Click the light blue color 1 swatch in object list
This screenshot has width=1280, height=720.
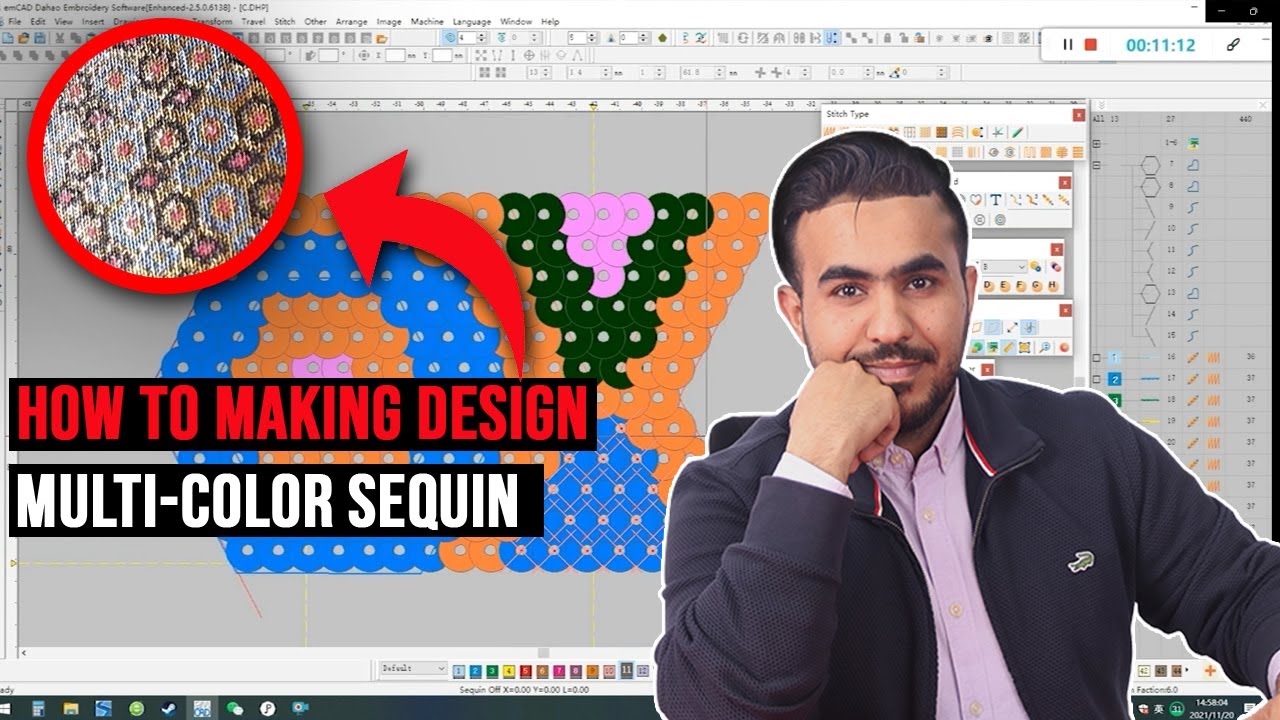coord(1114,357)
